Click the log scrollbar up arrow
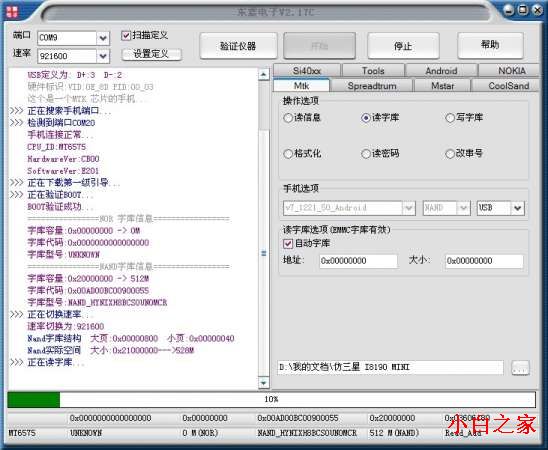Screen dimensions: 548x450 [x=264, y=74]
